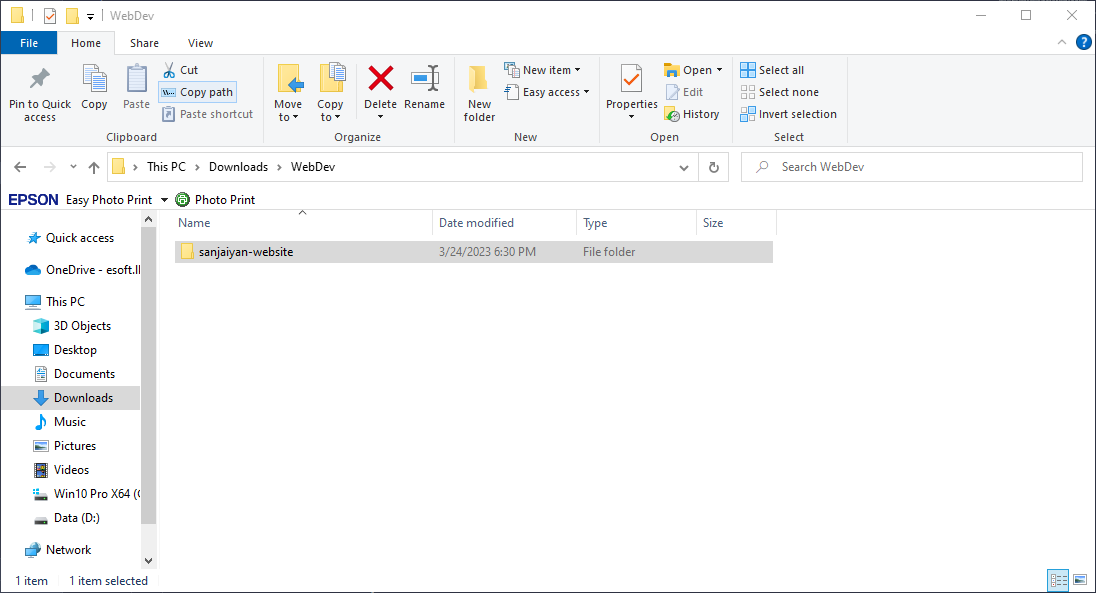Open the File menu
Image resolution: width=1096 pixels, height=593 pixels.
29,43
